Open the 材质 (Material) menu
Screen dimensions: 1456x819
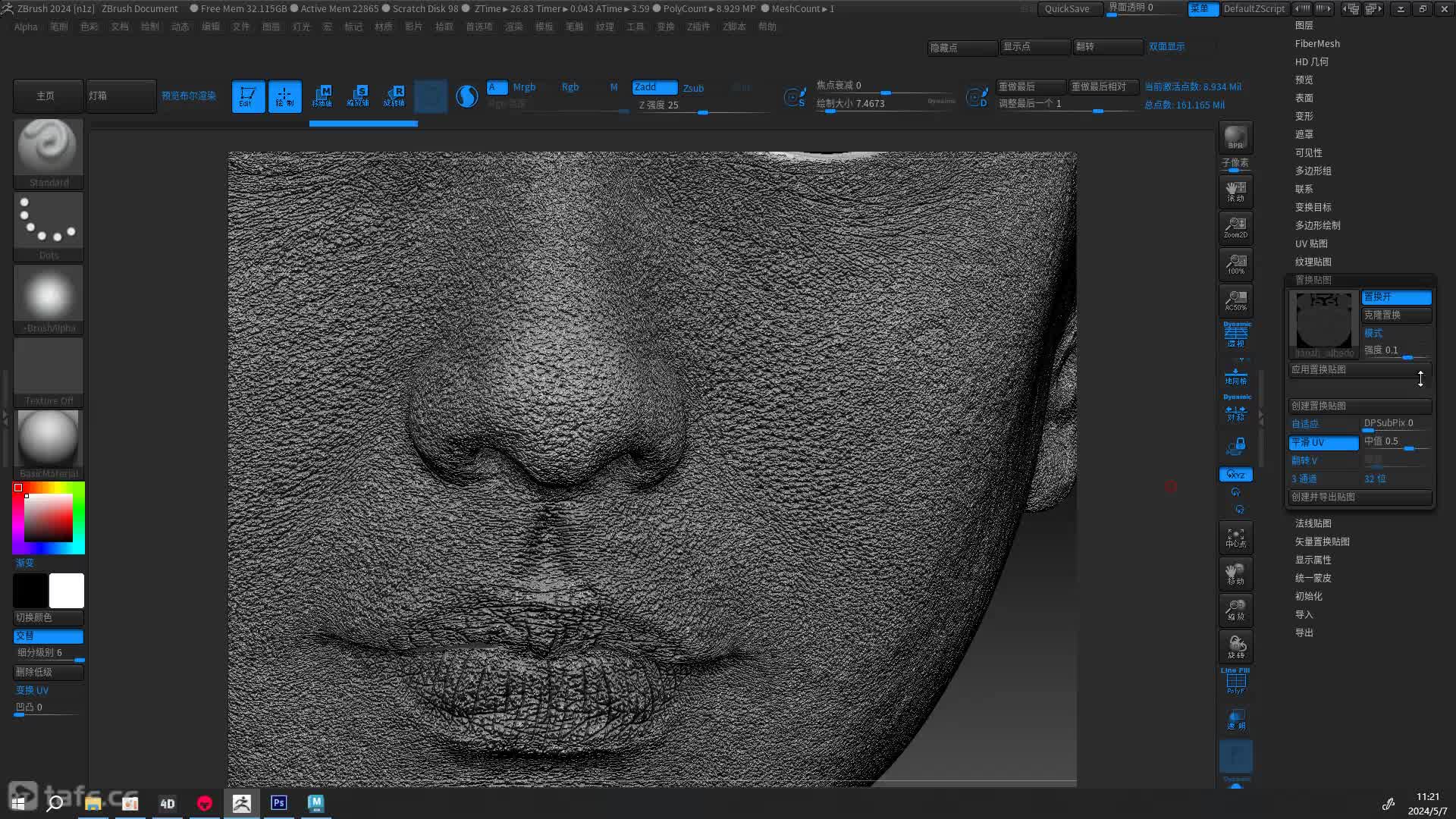pos(384,27)
